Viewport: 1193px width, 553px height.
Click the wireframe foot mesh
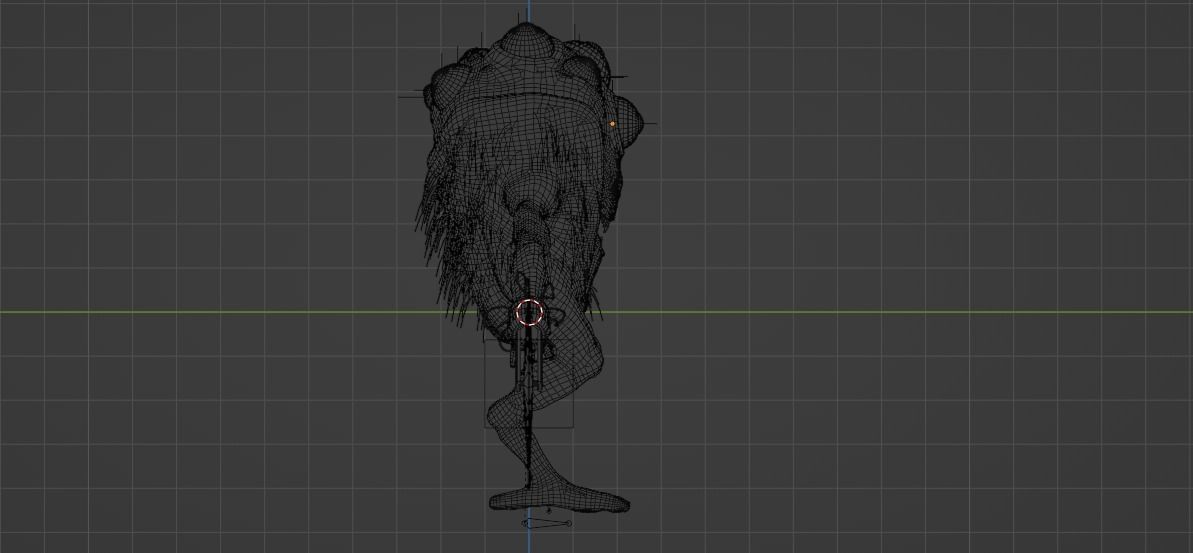pos(558,499)
